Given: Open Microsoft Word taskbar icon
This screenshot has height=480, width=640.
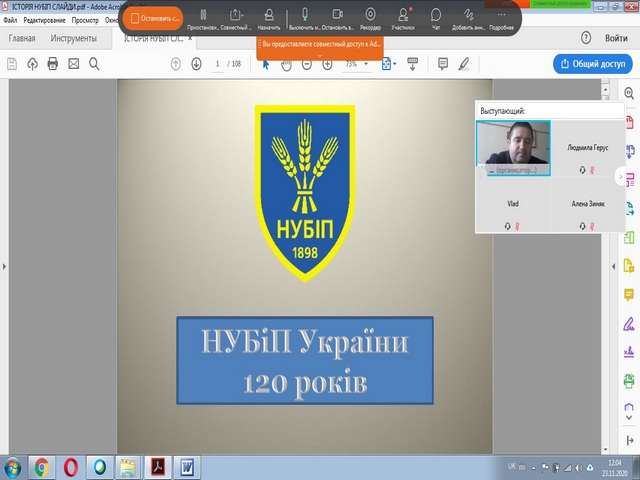Looking at the screenshot, I should tap(187, 468).
